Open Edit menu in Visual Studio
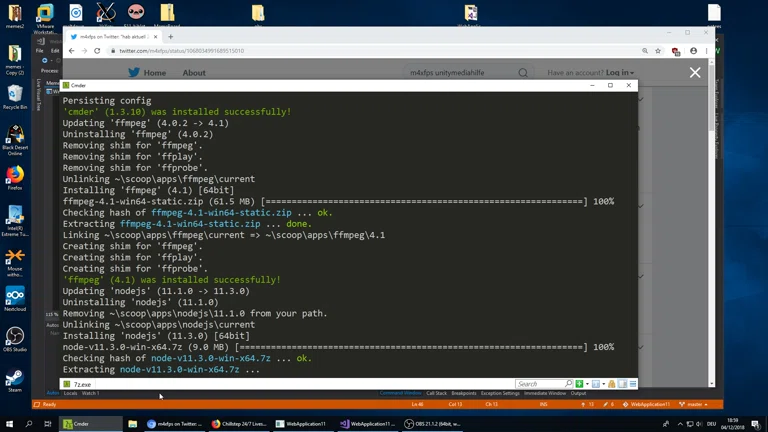Screen dimensions: 768x432 click(x=54, y=50)
